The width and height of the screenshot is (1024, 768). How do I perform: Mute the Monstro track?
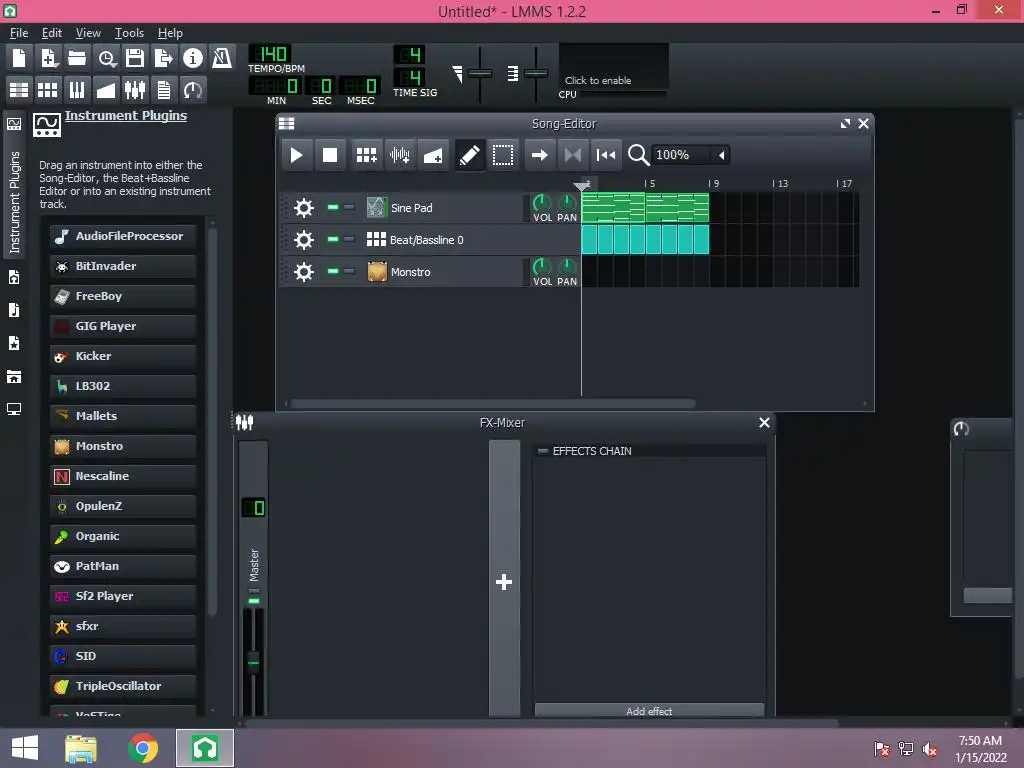coord(333,271)
